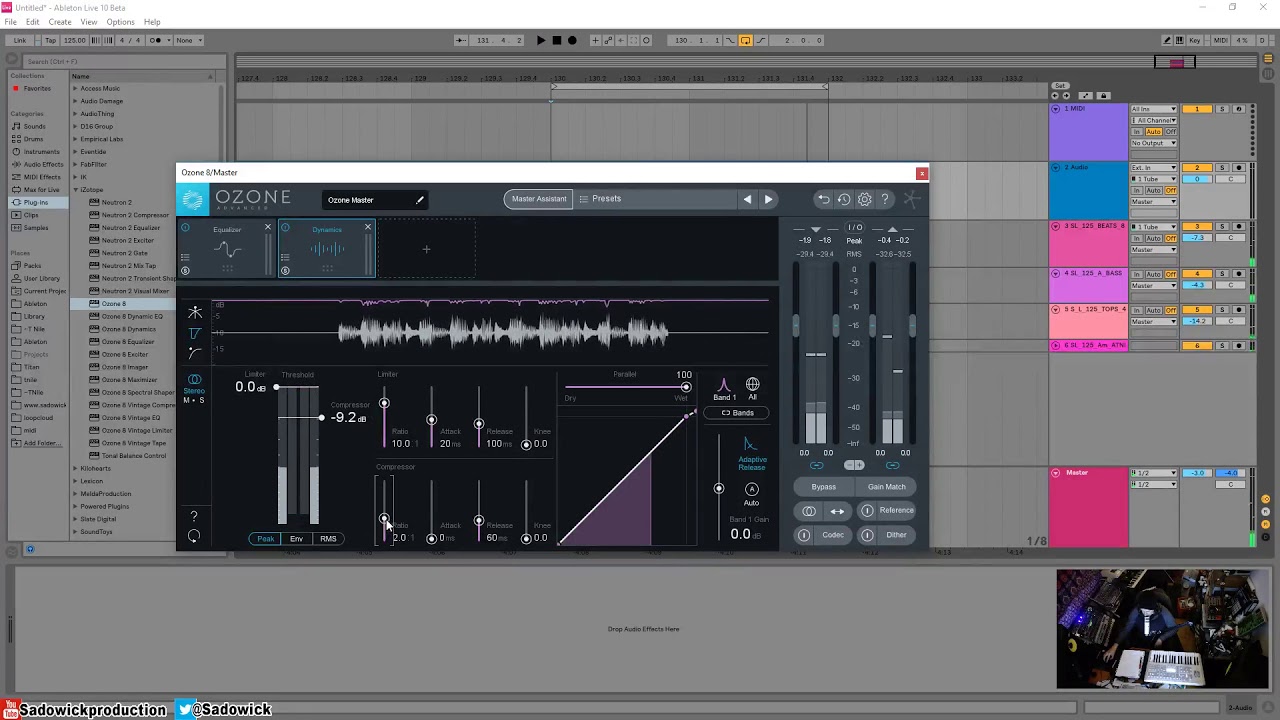Select Peak detection mode
The height and width of the screenshot is (720, 1280).
coord(265,539)
